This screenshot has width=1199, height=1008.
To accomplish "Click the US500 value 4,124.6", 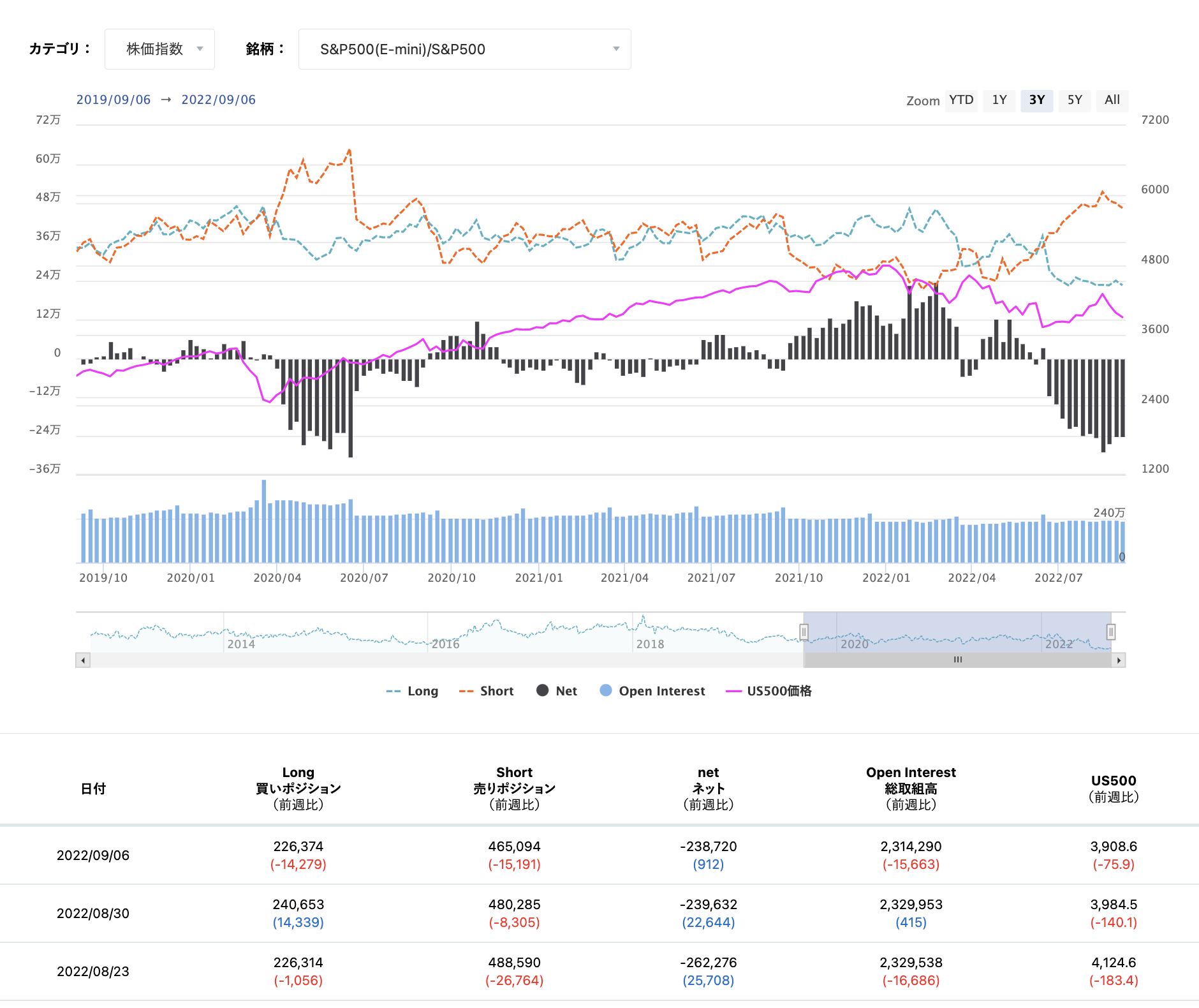I will [x=1114, y=963].
